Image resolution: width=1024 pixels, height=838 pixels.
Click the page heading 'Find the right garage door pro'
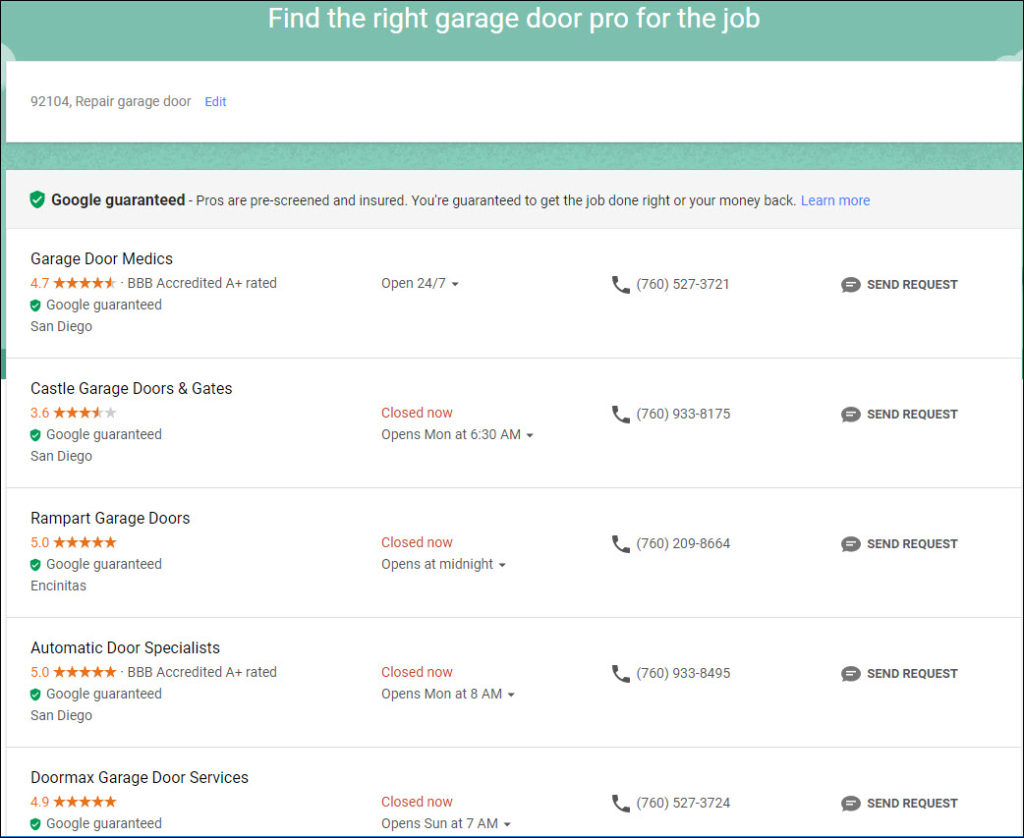pos(513,18)
